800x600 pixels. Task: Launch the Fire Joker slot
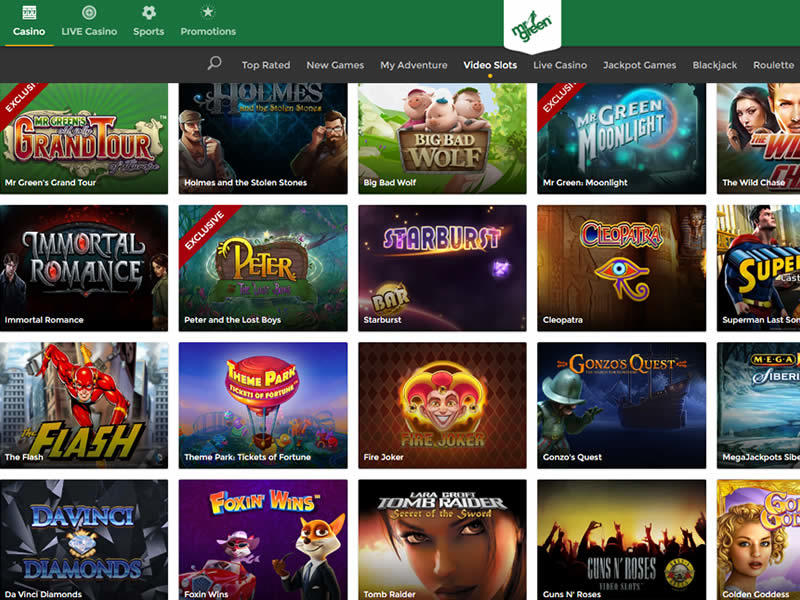[x=442, y=405]
